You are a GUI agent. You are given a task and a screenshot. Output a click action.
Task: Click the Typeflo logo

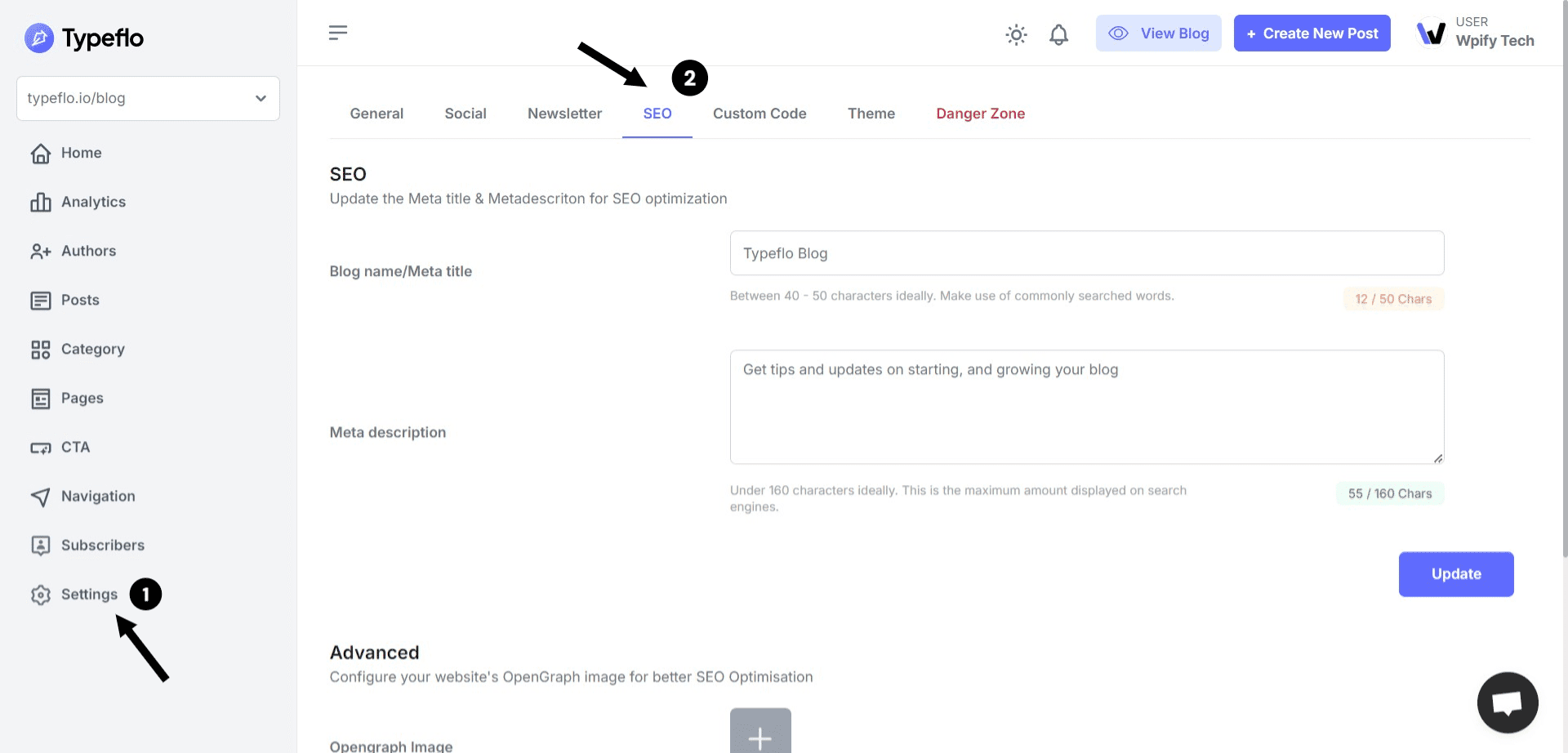click(x=84, y=38)
